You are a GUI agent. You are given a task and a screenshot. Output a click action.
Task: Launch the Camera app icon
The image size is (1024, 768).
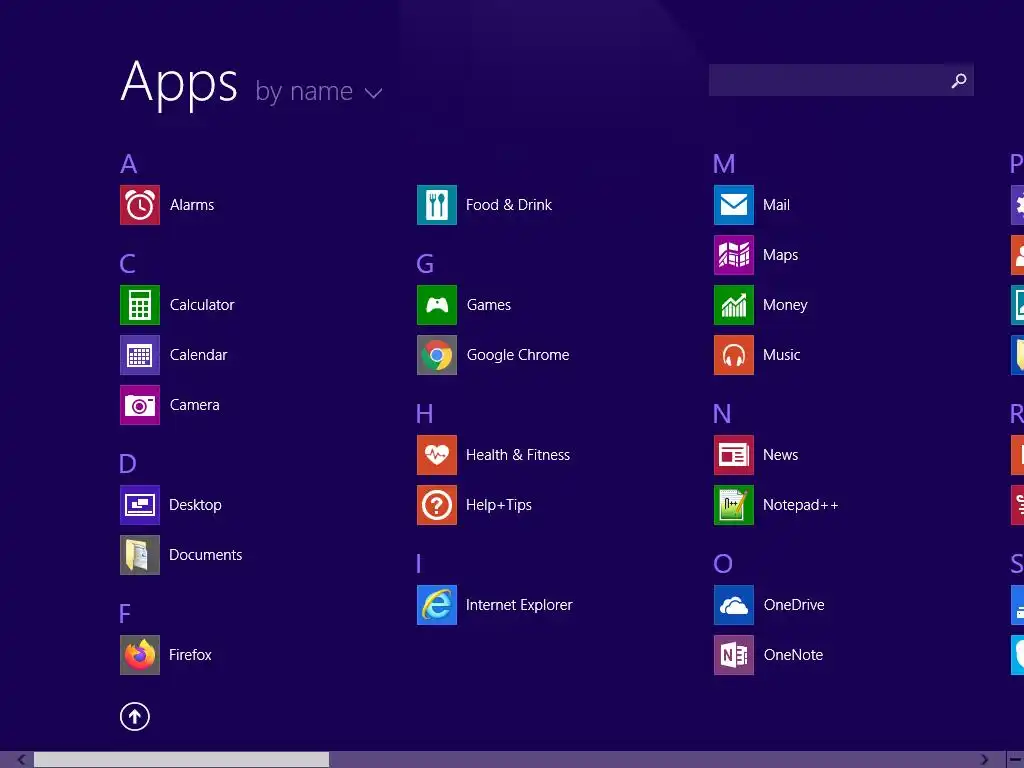[140, 405]
